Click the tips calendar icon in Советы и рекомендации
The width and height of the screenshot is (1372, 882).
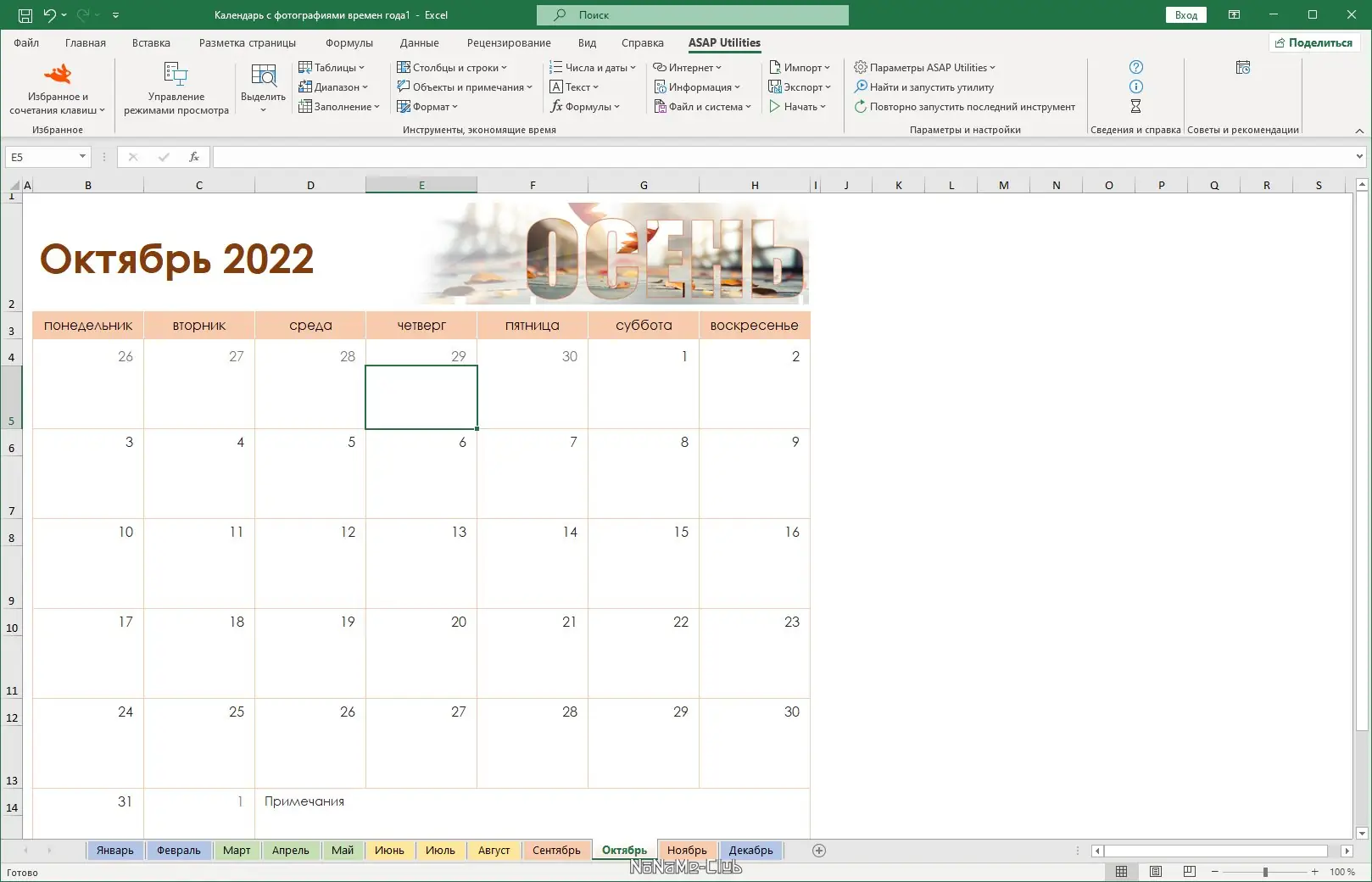(1243, 67)
